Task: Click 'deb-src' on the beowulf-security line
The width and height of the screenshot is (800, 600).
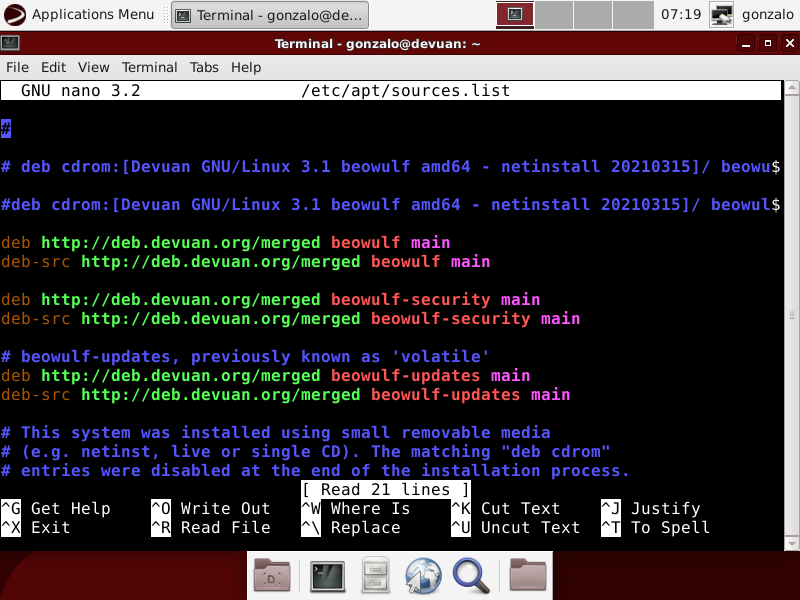Action: pos(36,319)
